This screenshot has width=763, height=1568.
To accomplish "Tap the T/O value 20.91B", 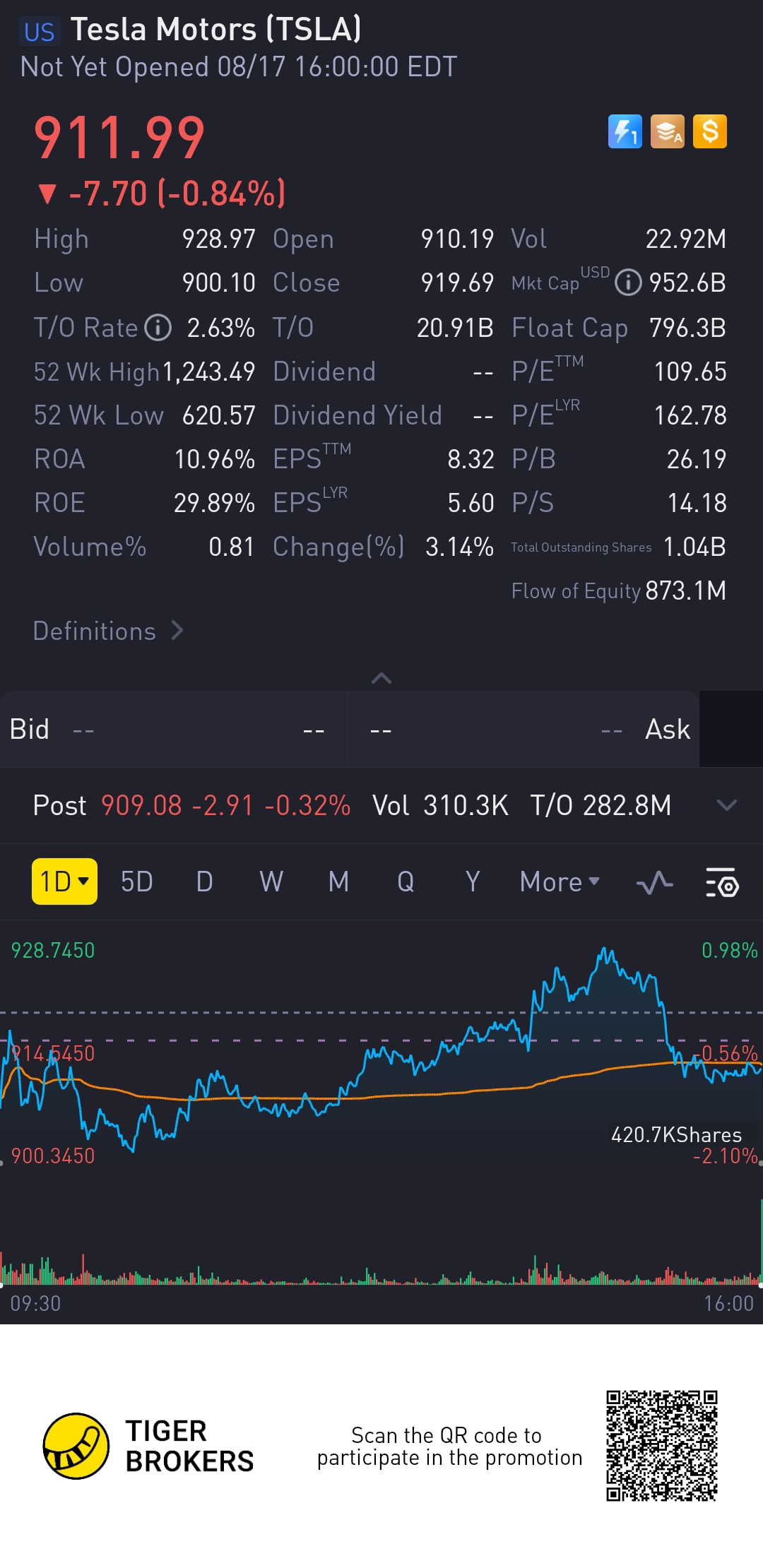I will 455,328.
